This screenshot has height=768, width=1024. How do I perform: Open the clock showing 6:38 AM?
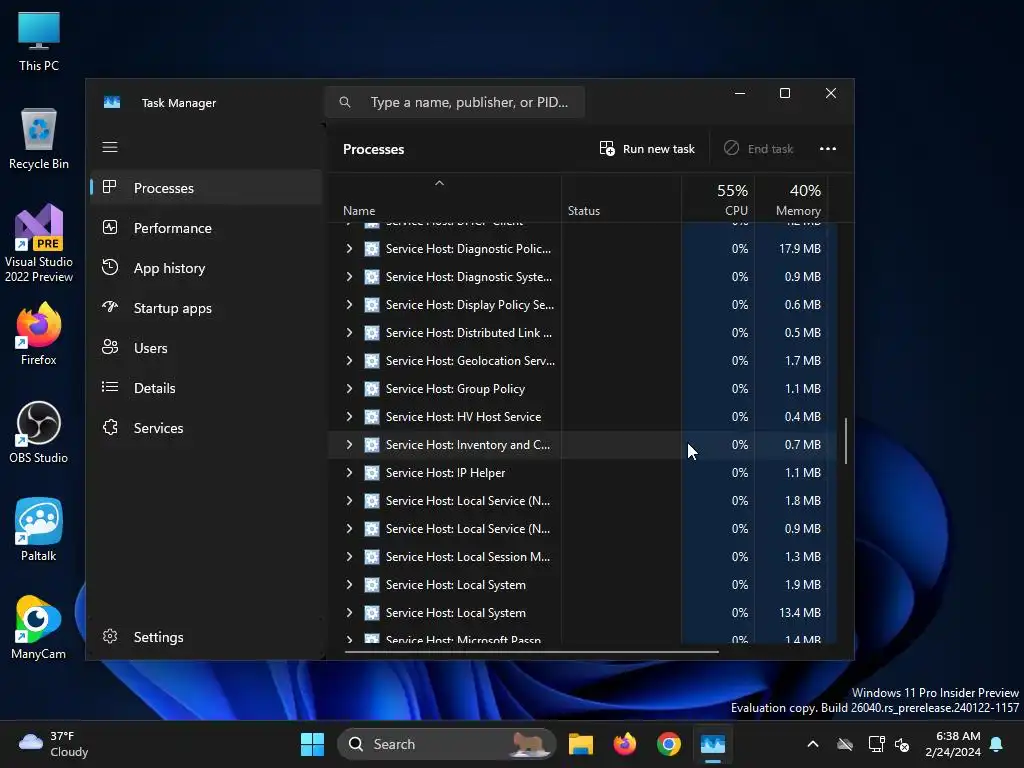[x=953, y=744]
